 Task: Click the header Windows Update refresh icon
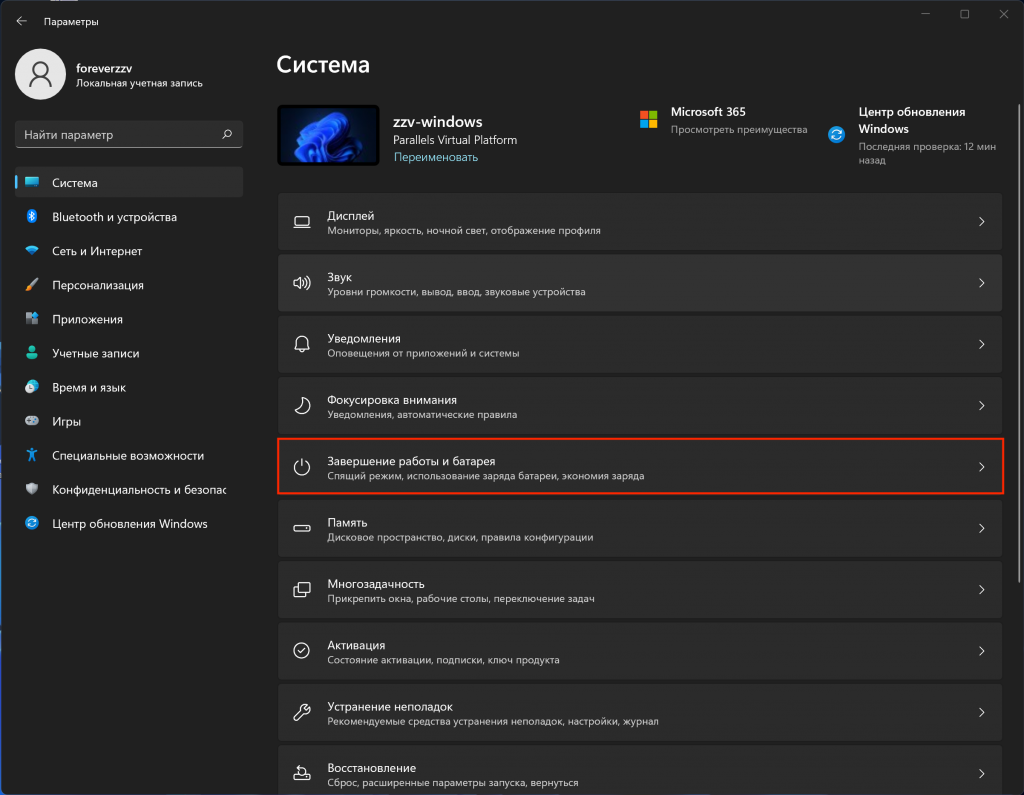[x=837, y=135]
